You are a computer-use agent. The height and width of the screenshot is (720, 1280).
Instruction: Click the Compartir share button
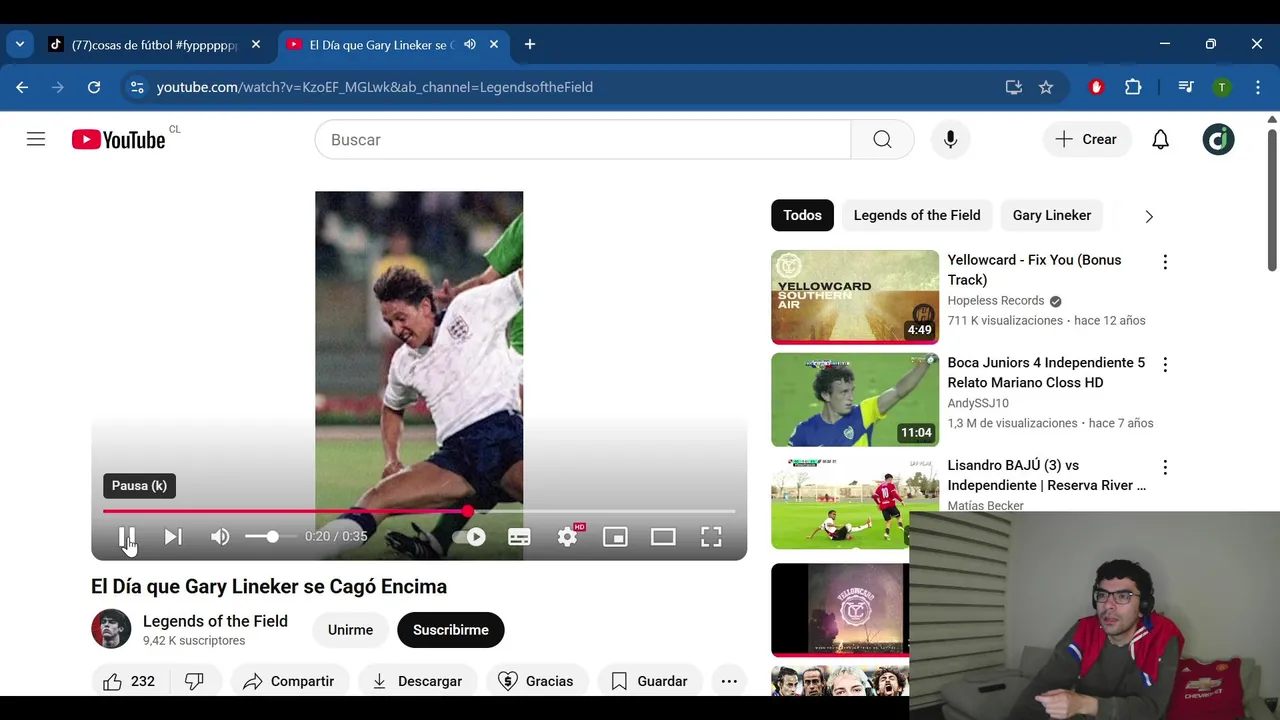290,681
